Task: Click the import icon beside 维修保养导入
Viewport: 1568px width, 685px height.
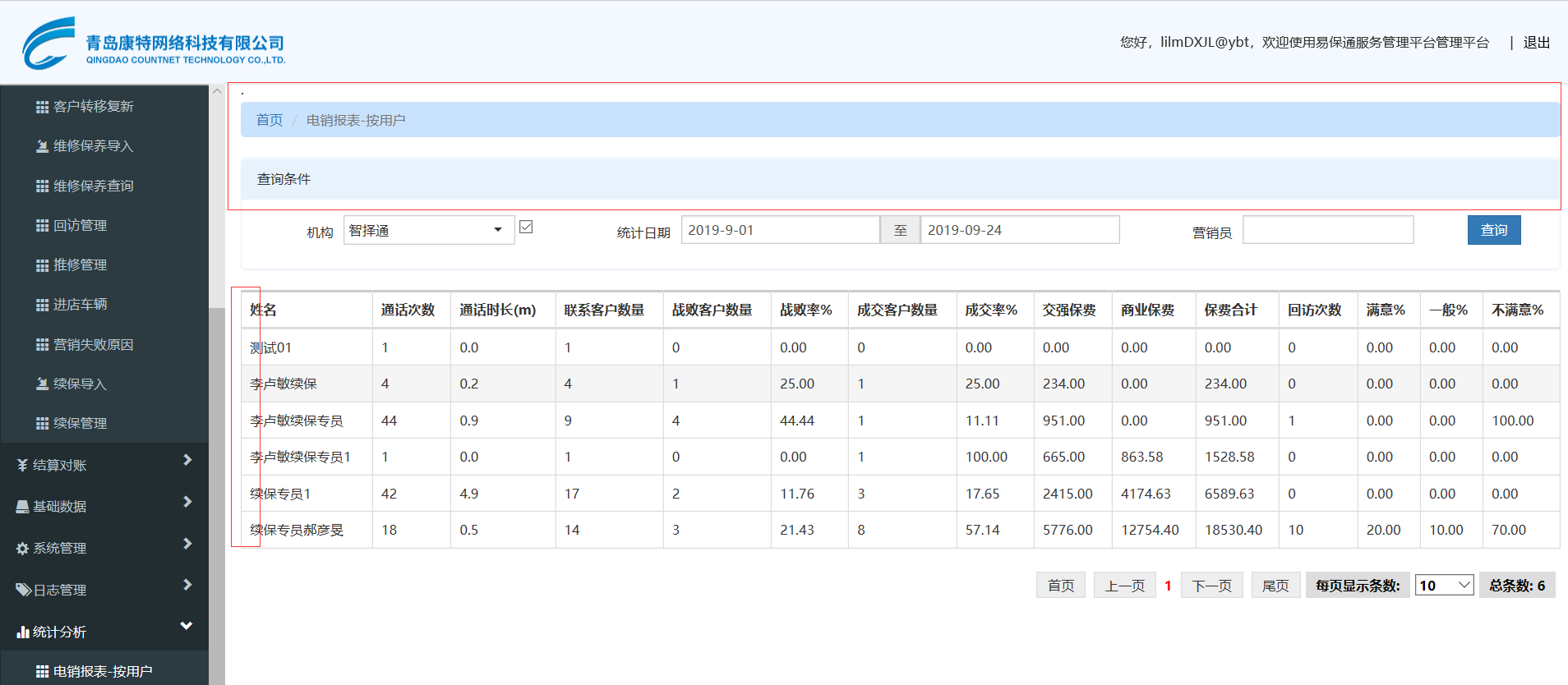Action: (42, 146)
